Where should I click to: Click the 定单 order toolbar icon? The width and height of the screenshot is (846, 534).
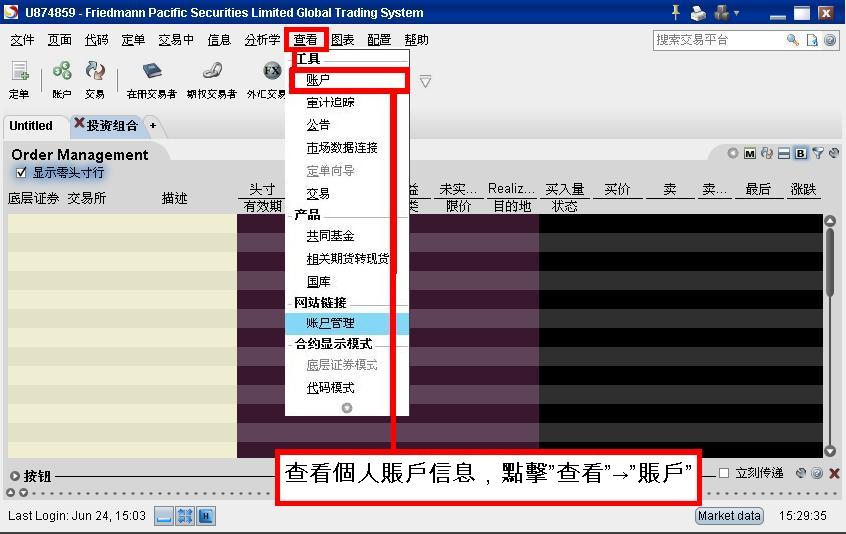[19, 78]
